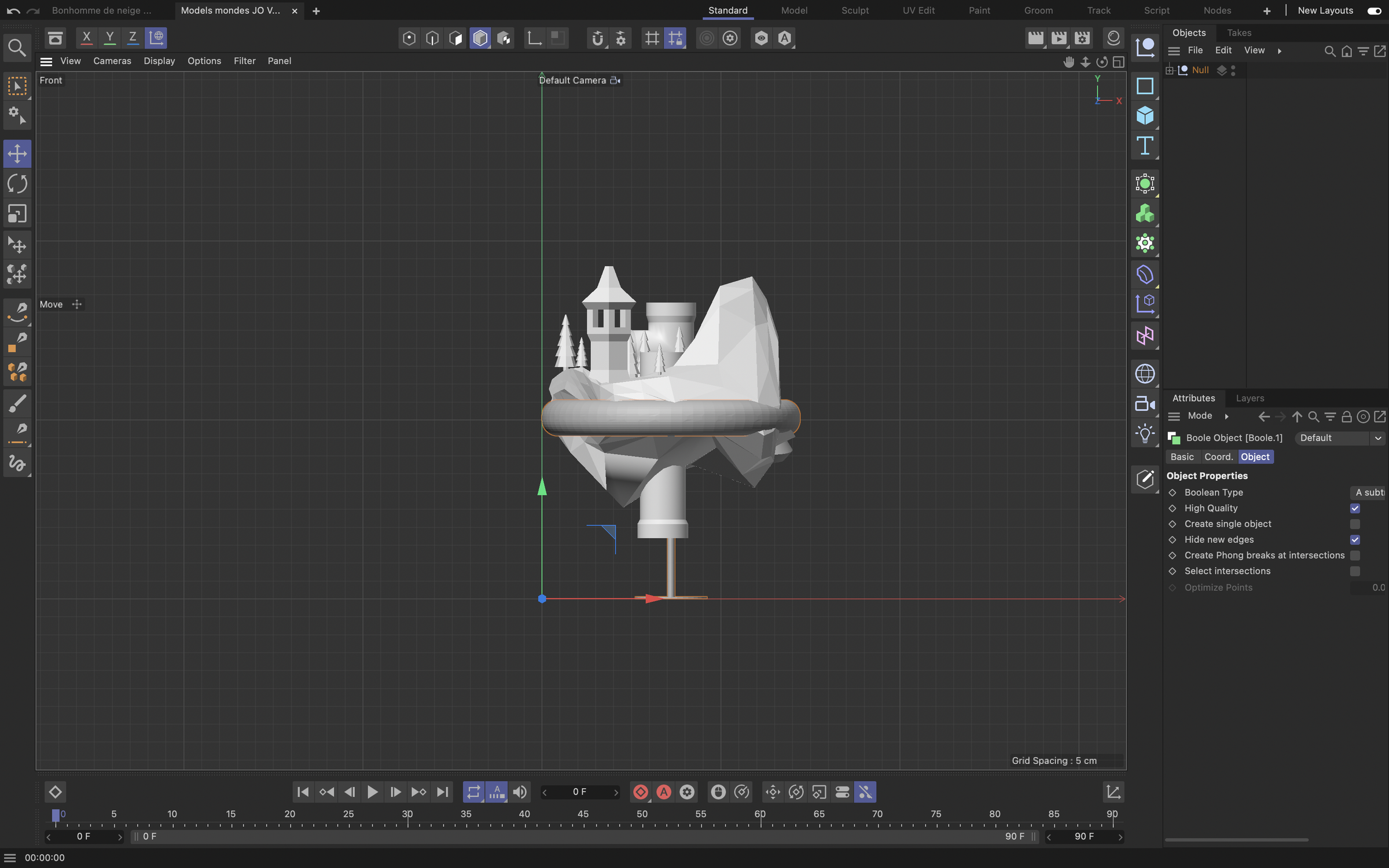Switch to Sculpt layout tab
1389x868 pixels.
pos(855,10)
